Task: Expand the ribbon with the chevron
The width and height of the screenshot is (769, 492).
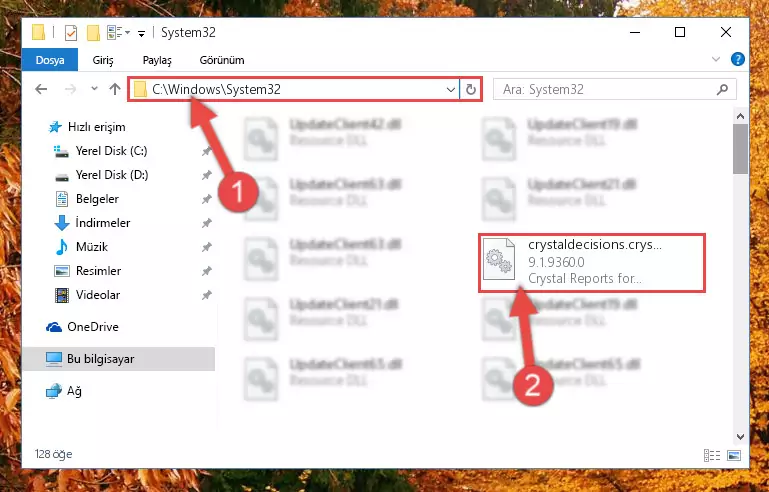Action: click(x=716, y=59)
